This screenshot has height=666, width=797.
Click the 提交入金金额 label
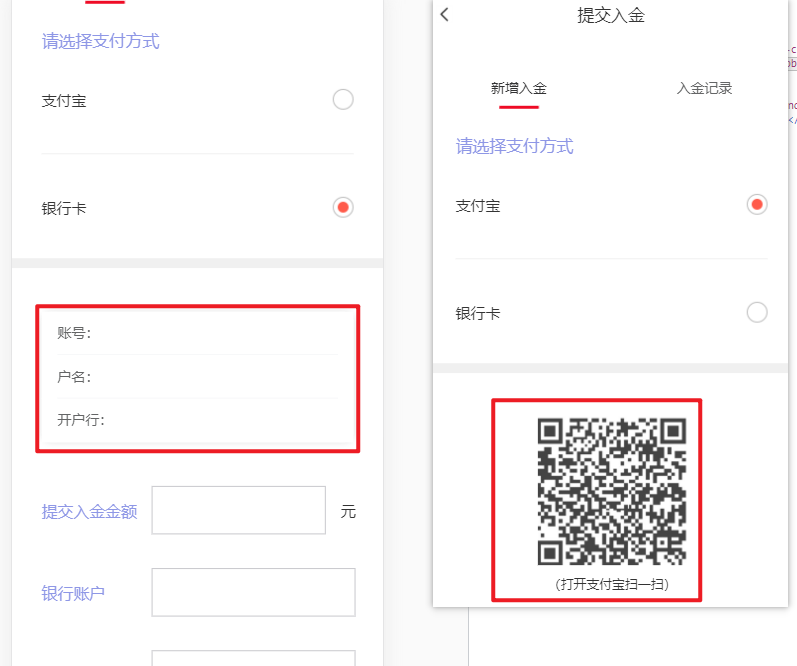89,511
